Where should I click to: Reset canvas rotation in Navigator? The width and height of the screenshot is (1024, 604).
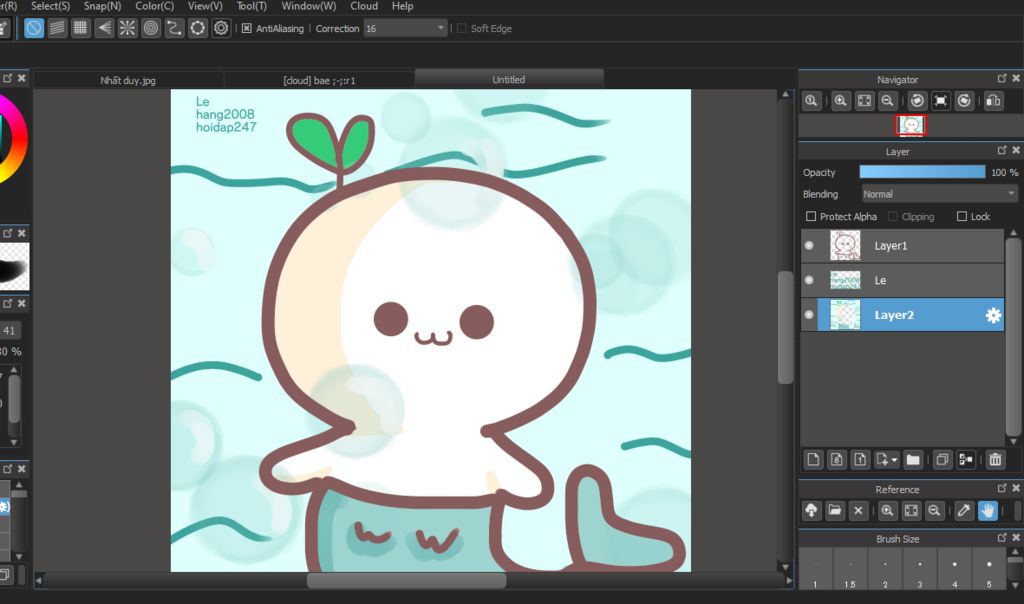pos(940,101)
